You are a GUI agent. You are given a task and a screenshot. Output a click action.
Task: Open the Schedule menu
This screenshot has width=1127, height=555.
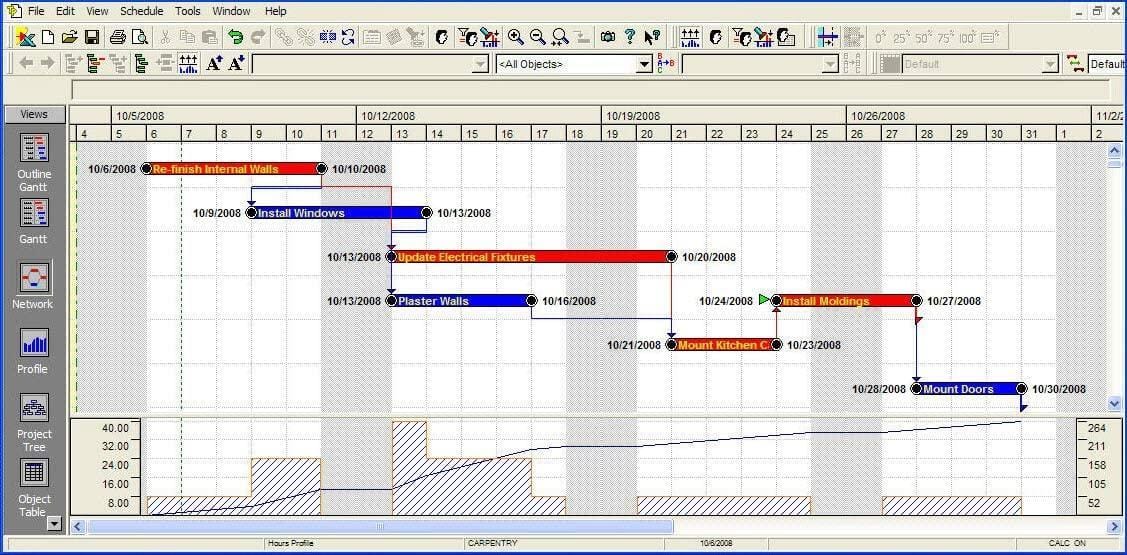141,11
